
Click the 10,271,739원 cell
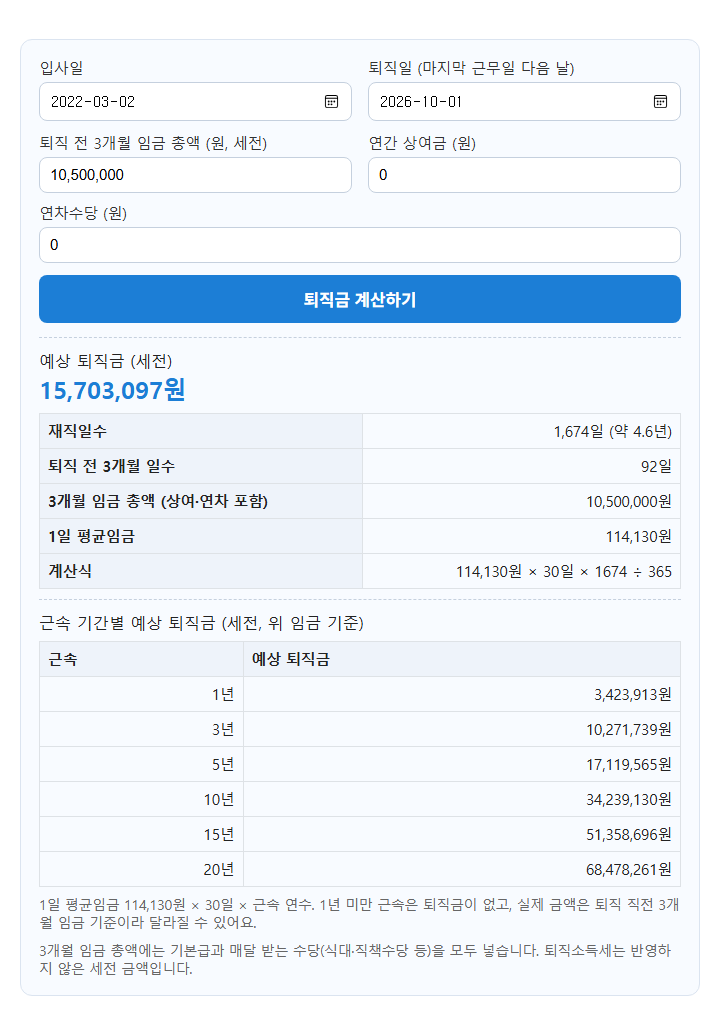(x=461, y=730)
